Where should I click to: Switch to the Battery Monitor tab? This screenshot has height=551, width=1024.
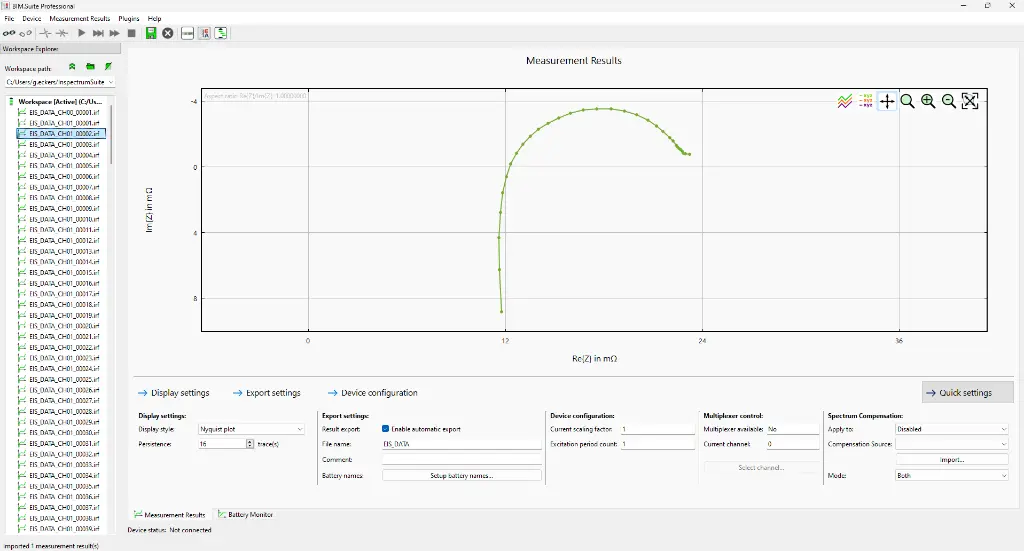click(x=245, y=515)
